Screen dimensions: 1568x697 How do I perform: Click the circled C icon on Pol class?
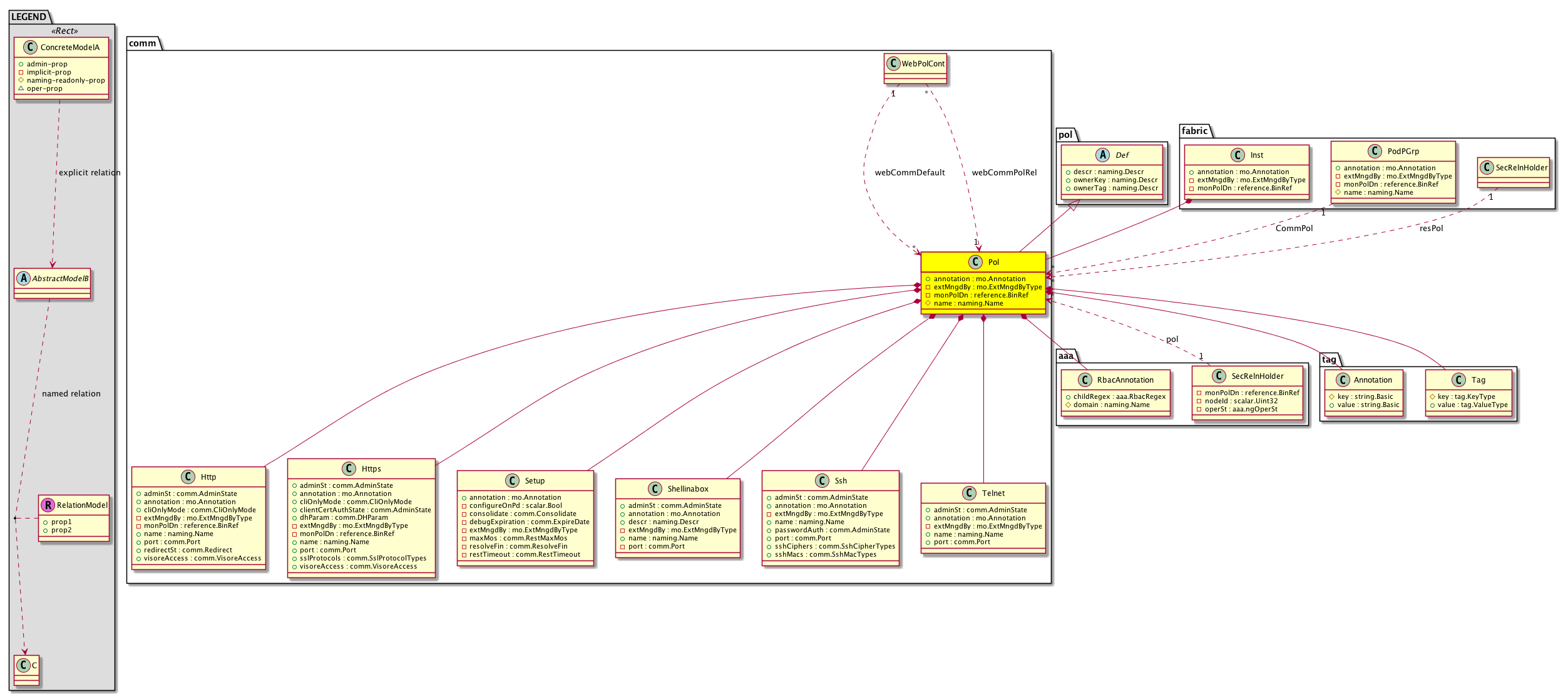(975, 262)
